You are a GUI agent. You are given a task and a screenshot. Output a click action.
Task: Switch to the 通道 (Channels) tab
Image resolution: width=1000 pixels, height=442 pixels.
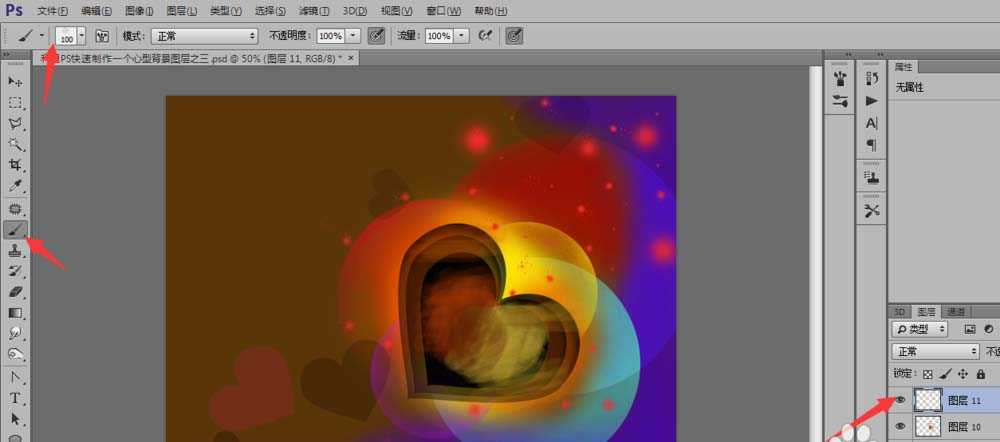coord(957,311)
